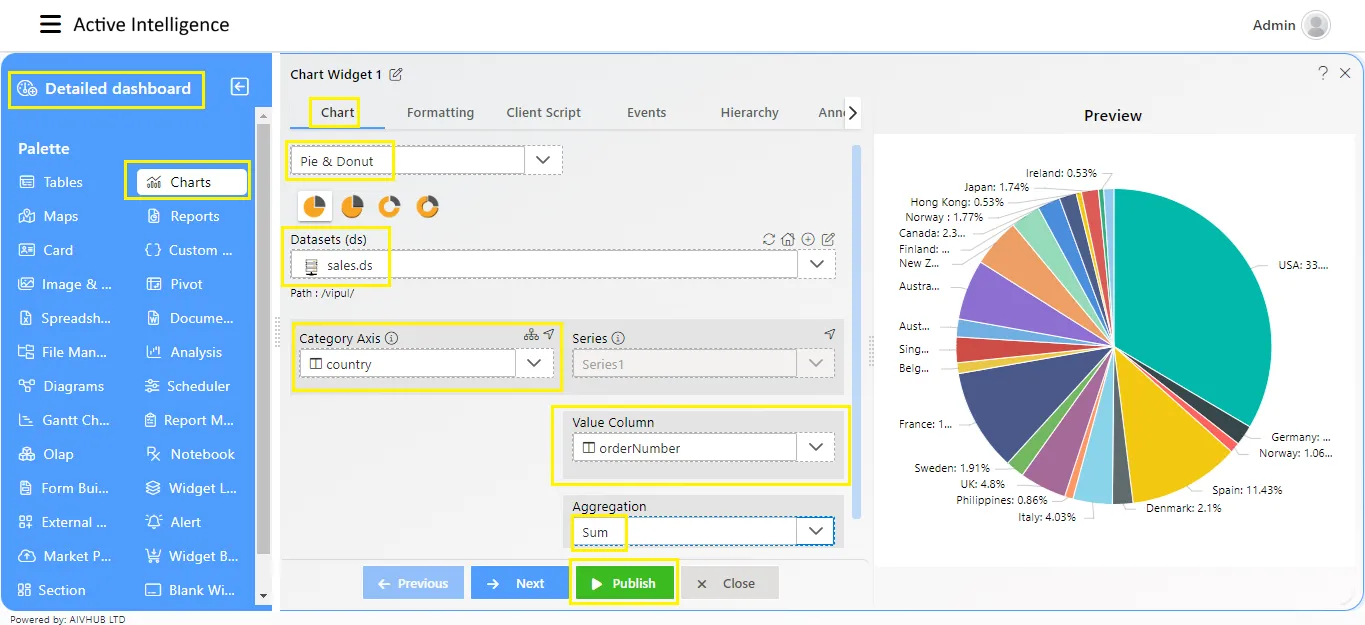Screen dimensions: 1365x625
Task: Click the Close button
Action: [x=729, y=583]
